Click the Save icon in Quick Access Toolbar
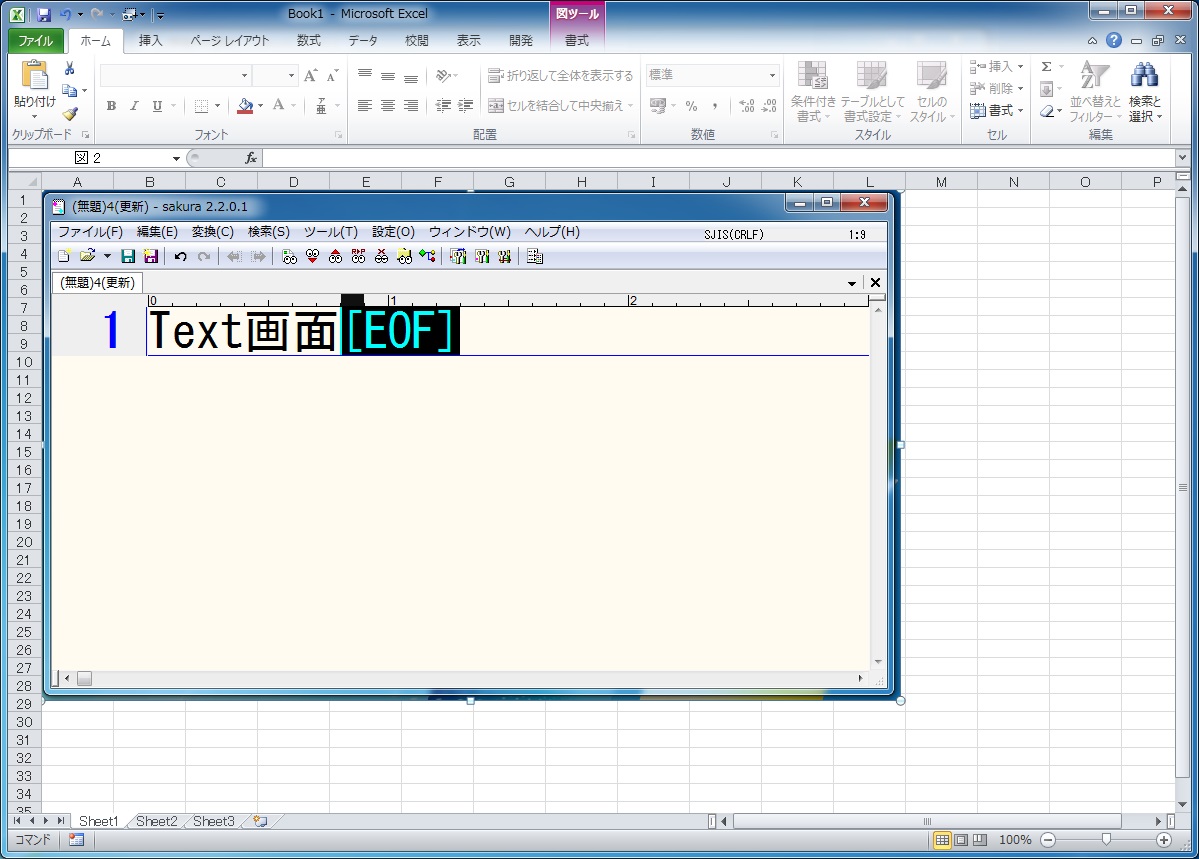Image resolution: width=1199 pixels, height=859 pixels. point(43,15)
